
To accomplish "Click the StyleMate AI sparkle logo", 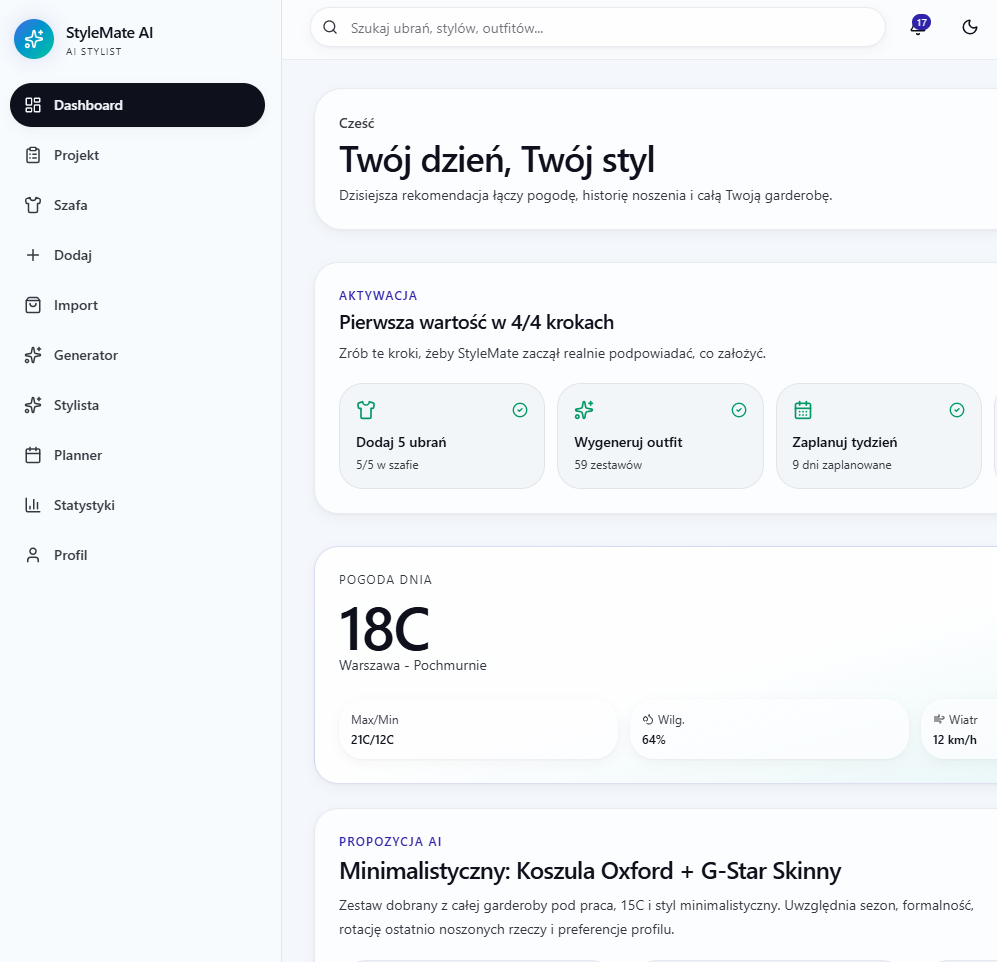I will 34,39.
